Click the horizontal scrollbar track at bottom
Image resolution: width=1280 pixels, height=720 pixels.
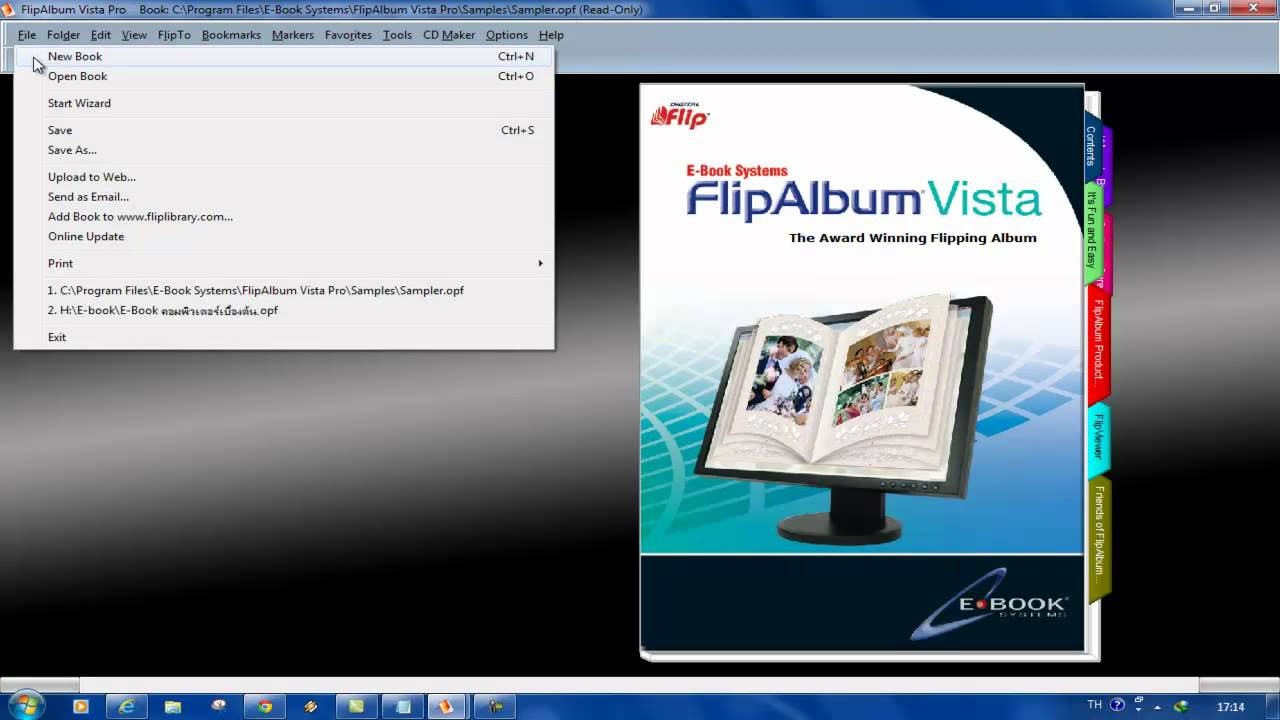pos(640,685)
